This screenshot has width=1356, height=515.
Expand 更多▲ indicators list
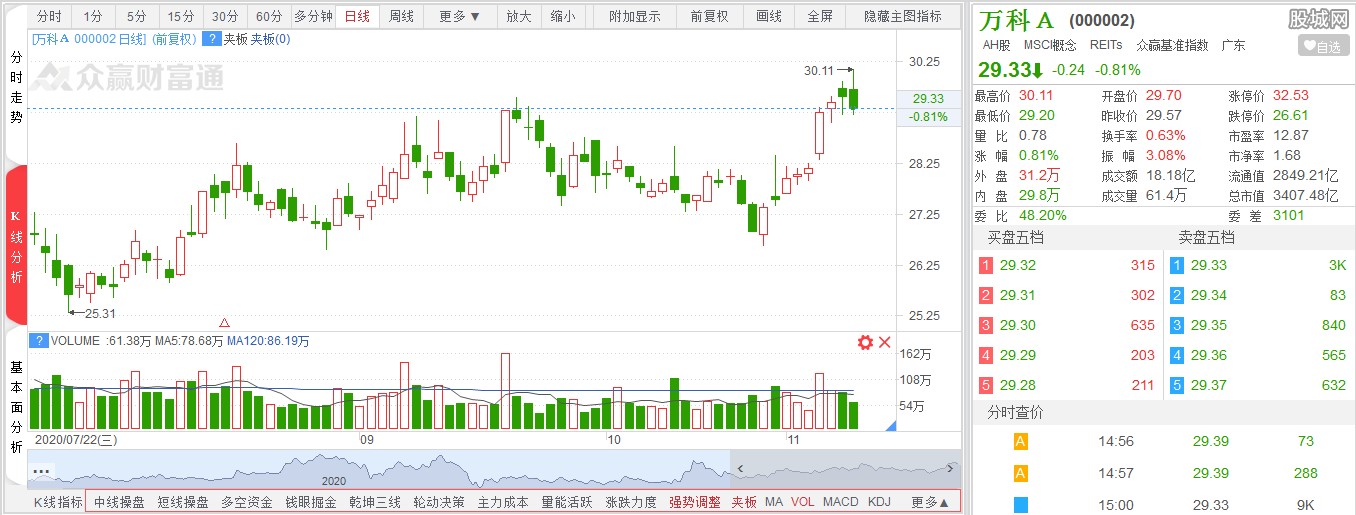[930, 502]
